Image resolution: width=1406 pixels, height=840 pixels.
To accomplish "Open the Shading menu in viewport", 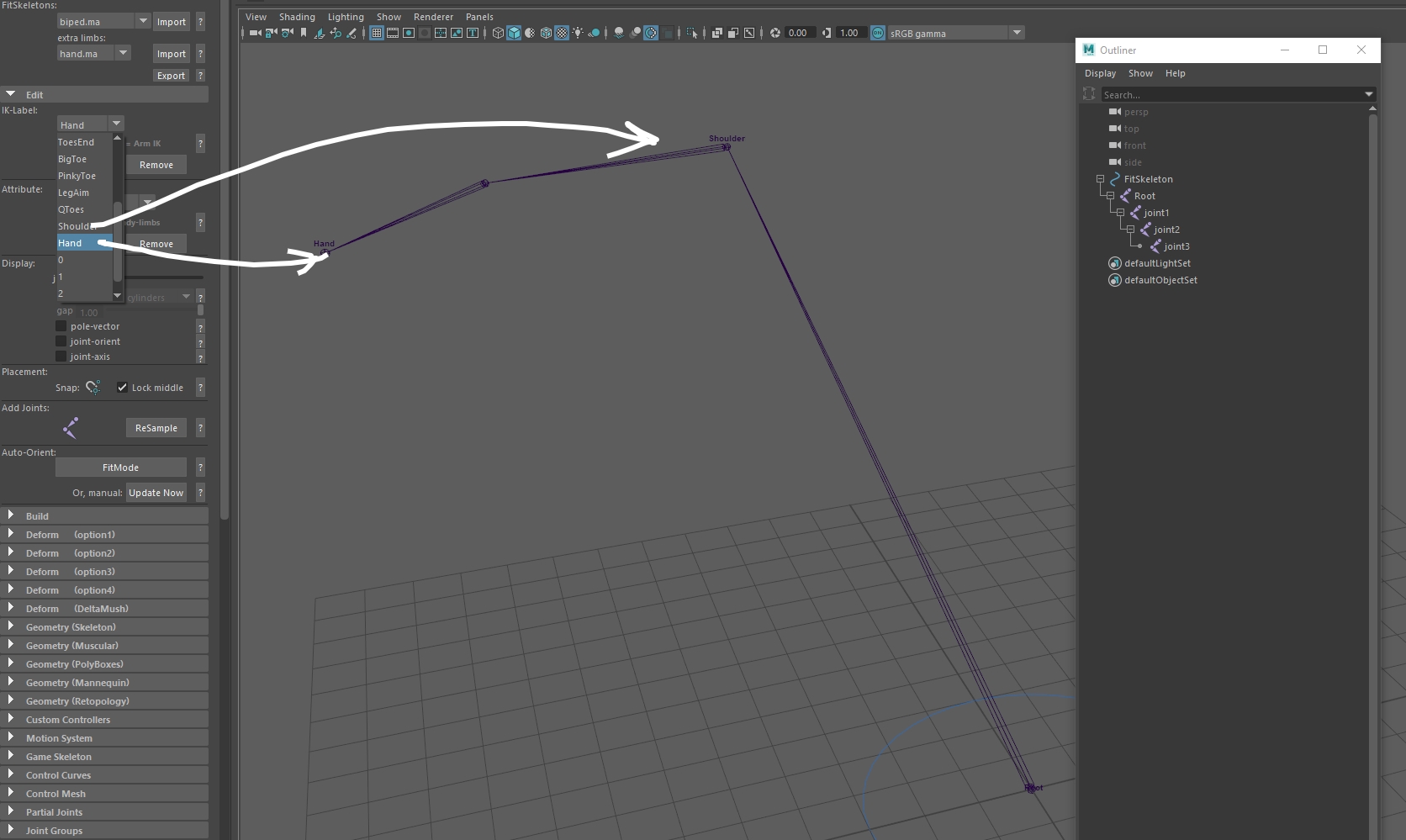I will [x=297, y=17].
